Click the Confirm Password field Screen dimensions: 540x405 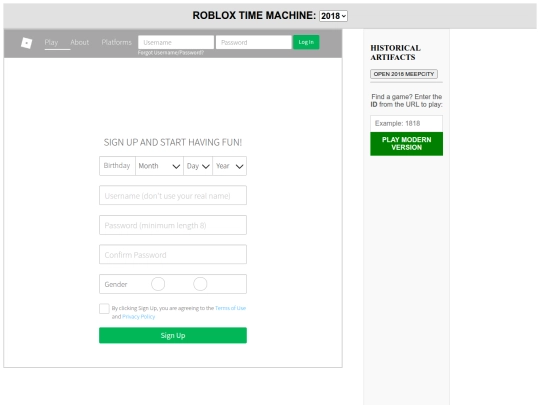pos(173,255)
